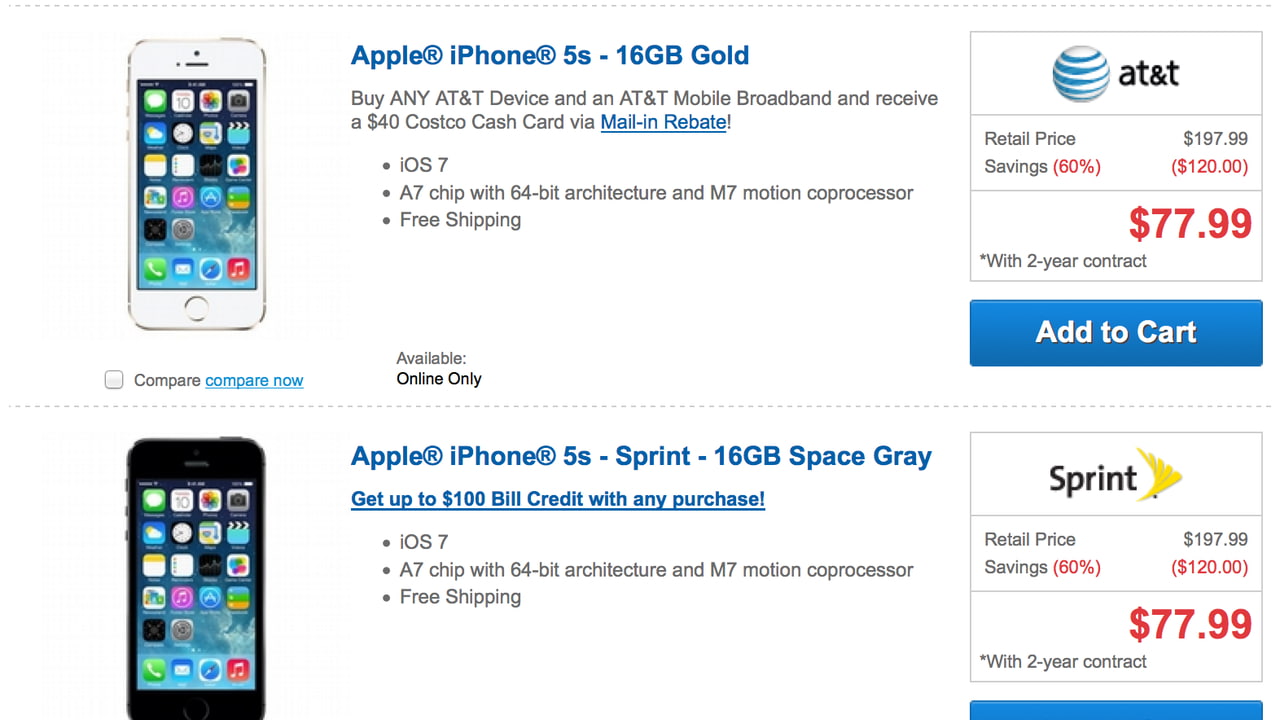This screenshot has width=1280, height=720.
Task: Click the space gray iPhone product image
Action: coord(196,580)
